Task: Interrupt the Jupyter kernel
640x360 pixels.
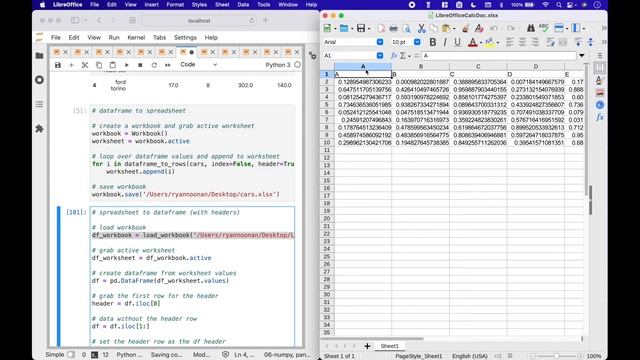Action: 140,65
